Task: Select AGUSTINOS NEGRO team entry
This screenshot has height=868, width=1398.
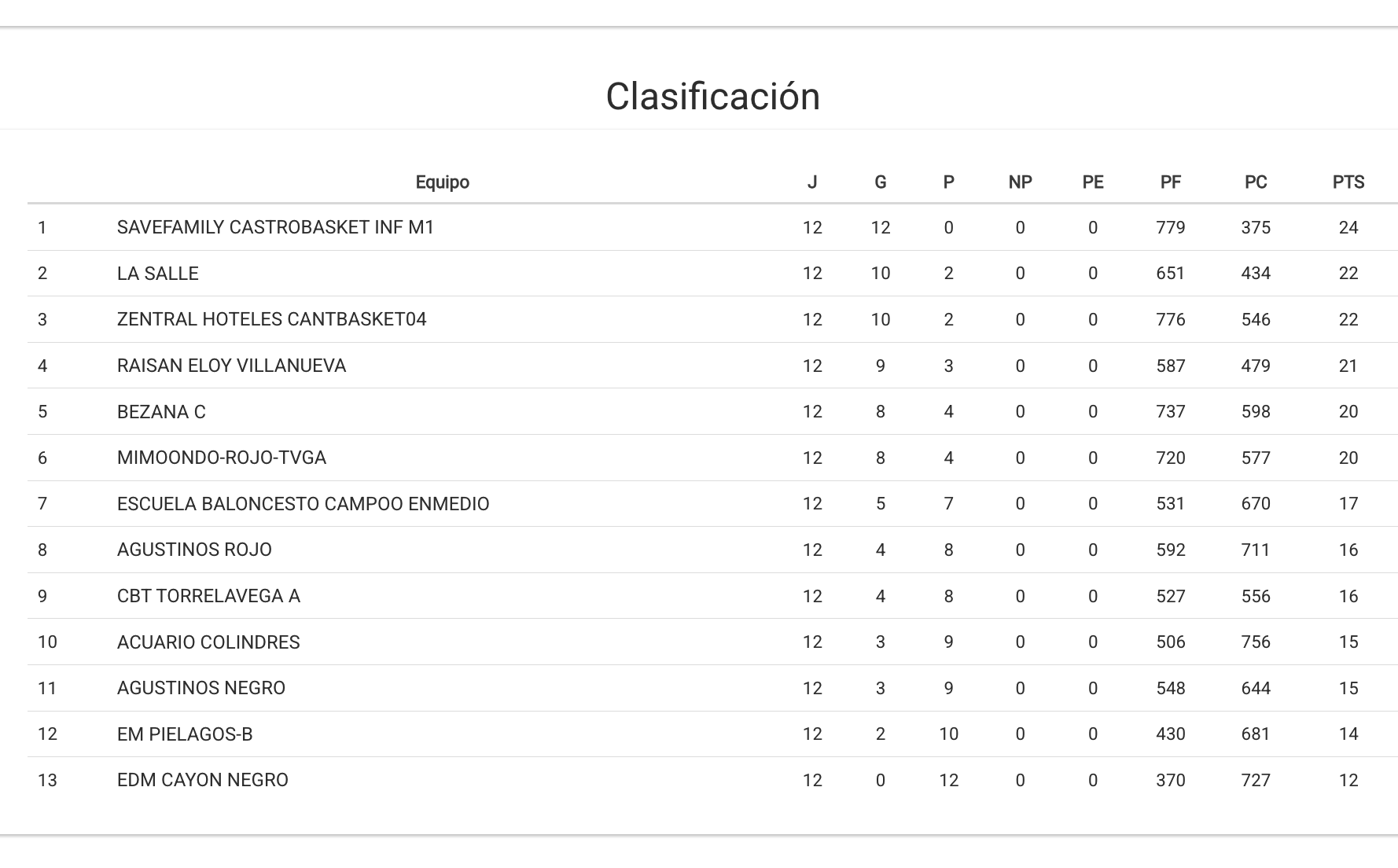Action: (201, 688)
